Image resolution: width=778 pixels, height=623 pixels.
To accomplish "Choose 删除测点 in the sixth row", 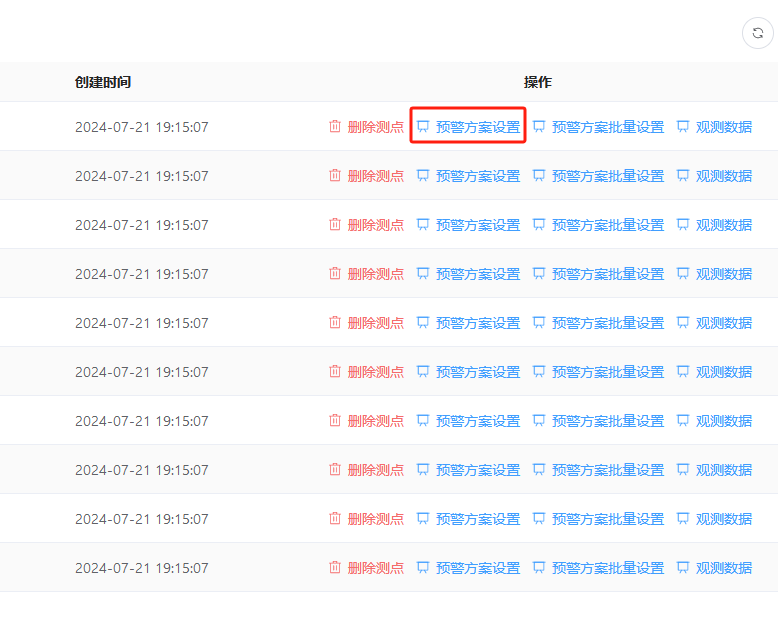I will [375, 372].
